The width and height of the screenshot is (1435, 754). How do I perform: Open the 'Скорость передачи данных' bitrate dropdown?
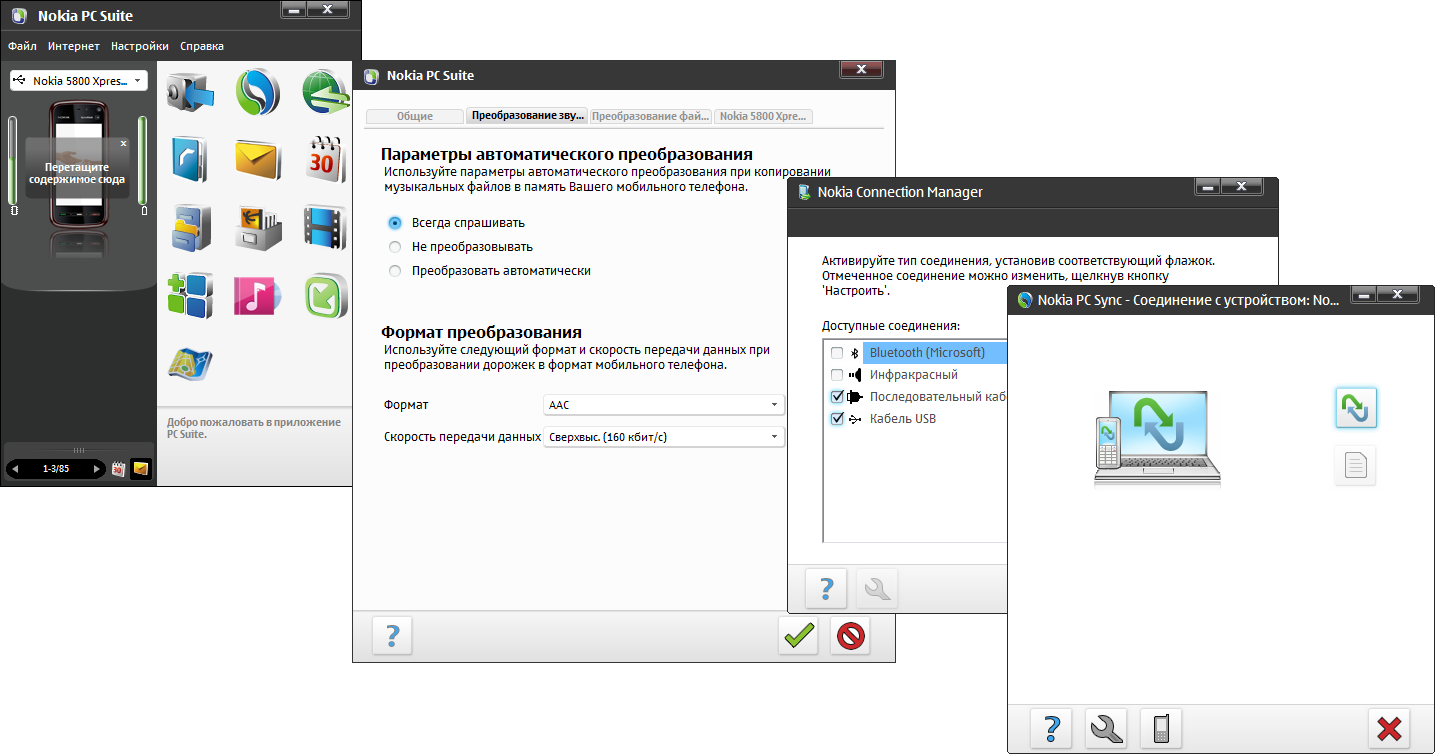click(x=664, y=437)
